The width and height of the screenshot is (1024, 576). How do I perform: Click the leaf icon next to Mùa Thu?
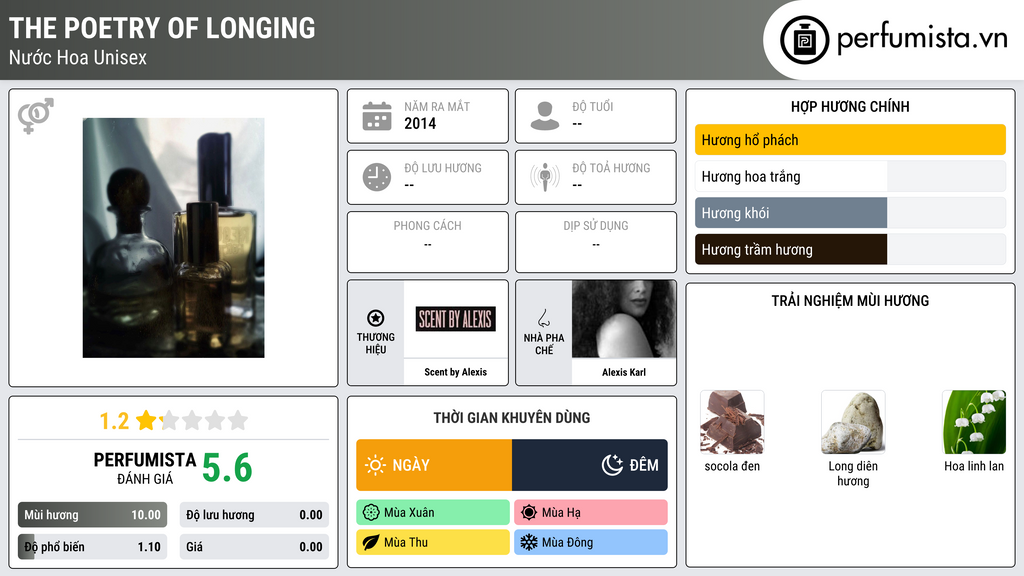pyautogui.click(x=371, y=542)
